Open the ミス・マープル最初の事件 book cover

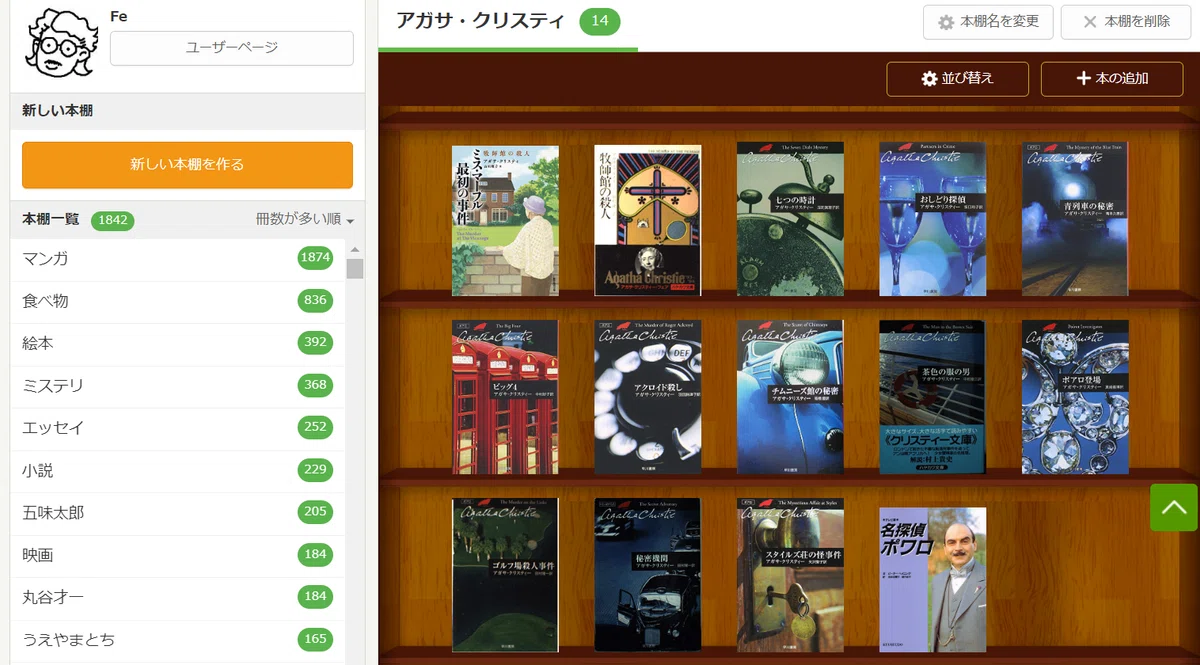tap(505, 221)
